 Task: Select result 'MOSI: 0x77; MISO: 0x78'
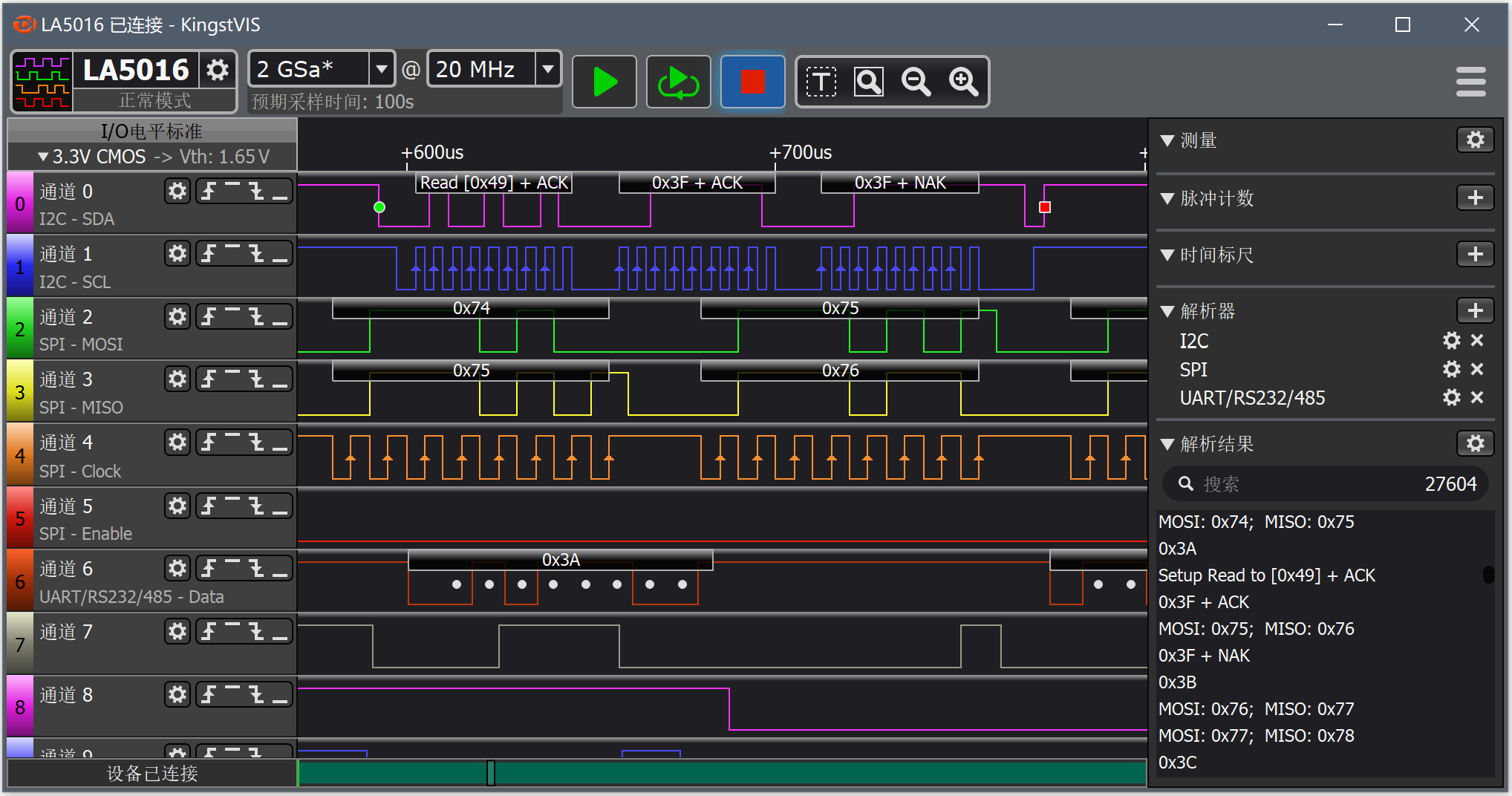(x=1256, y=736)
